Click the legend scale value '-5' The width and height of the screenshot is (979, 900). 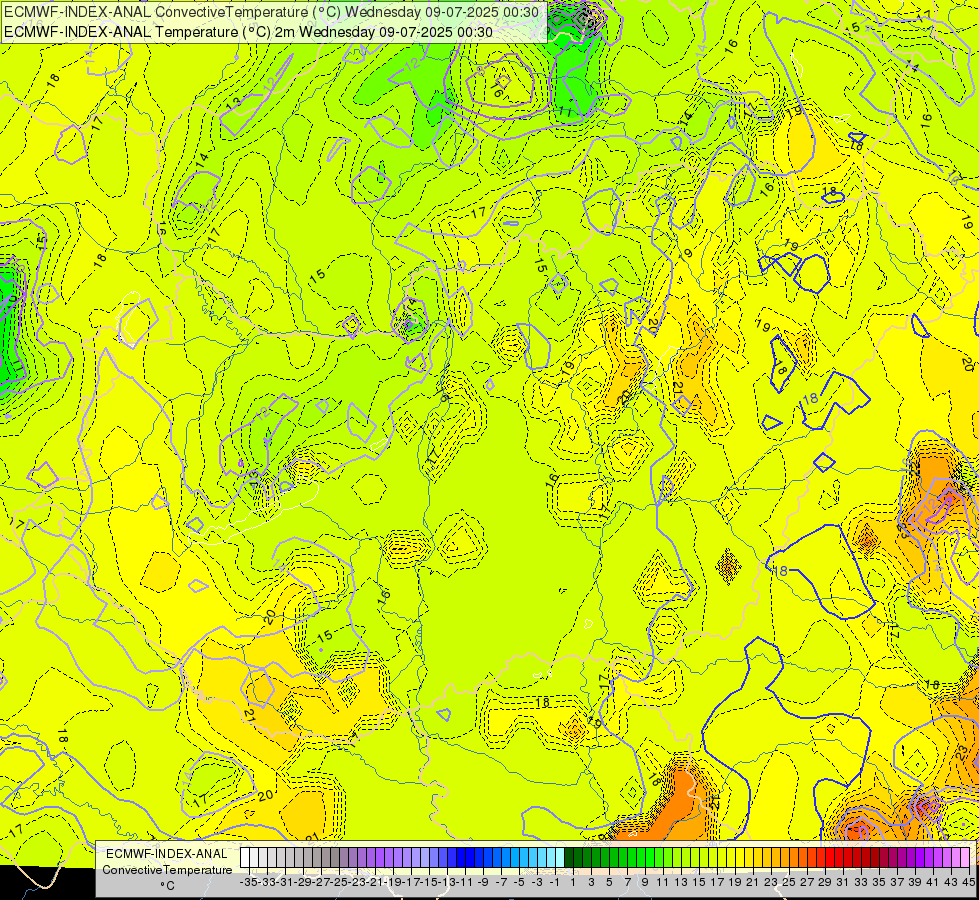pos(519,882)
